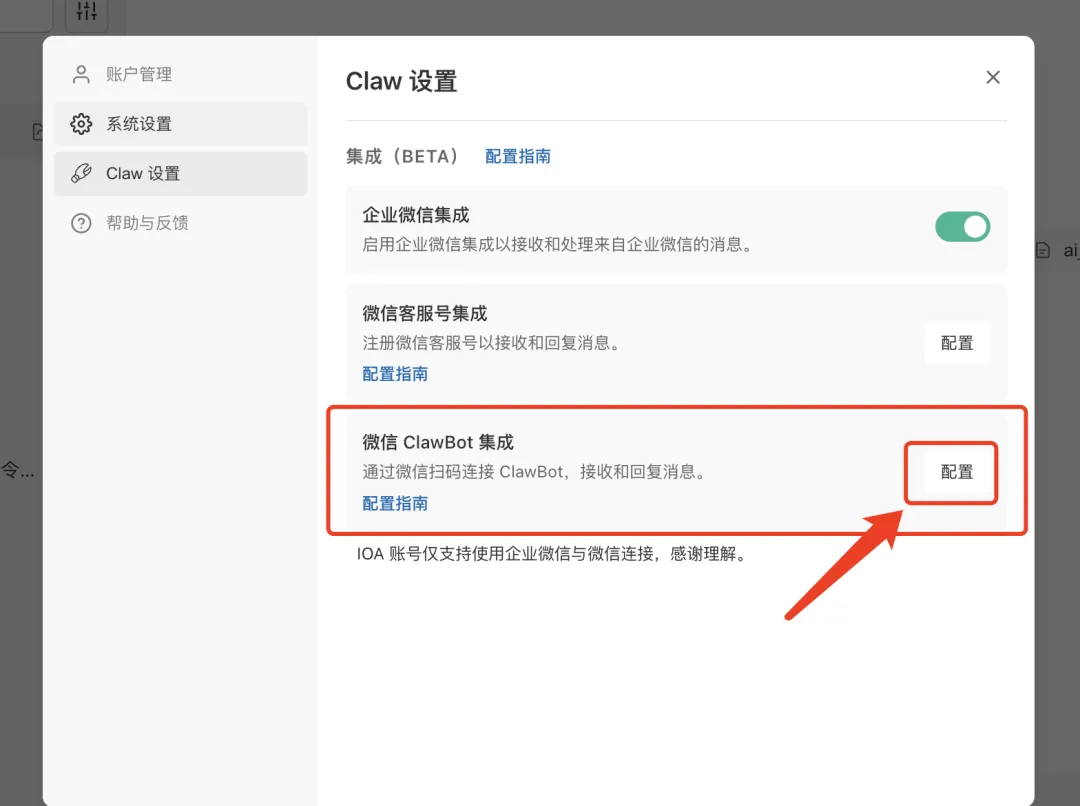Open 帮助与反馈 in the sidebar
The image size is (1080, 806).
tap(180, 223)
